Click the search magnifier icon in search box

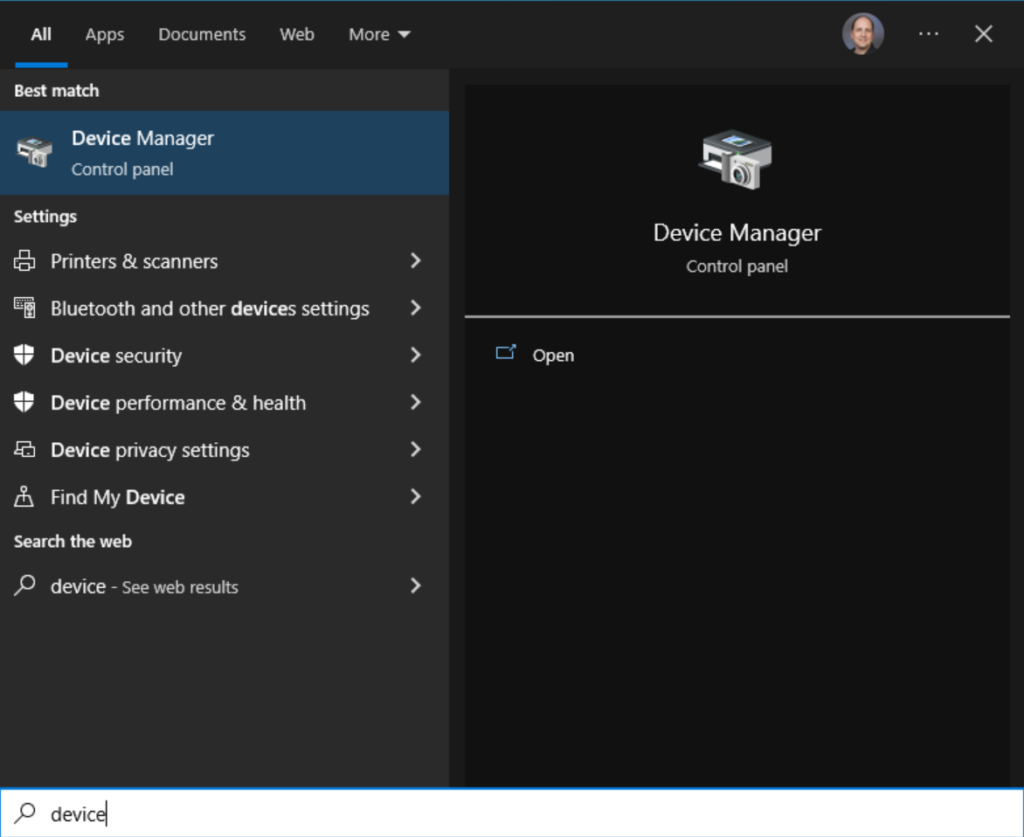(x=25, y=813)
